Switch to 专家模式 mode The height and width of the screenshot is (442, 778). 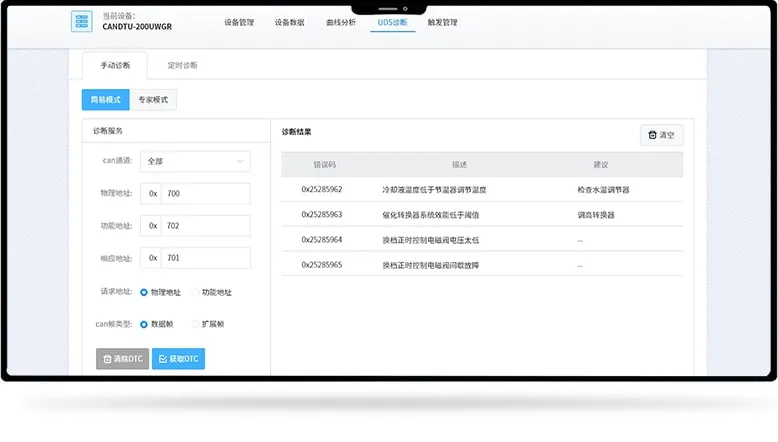tap(153, 100)
